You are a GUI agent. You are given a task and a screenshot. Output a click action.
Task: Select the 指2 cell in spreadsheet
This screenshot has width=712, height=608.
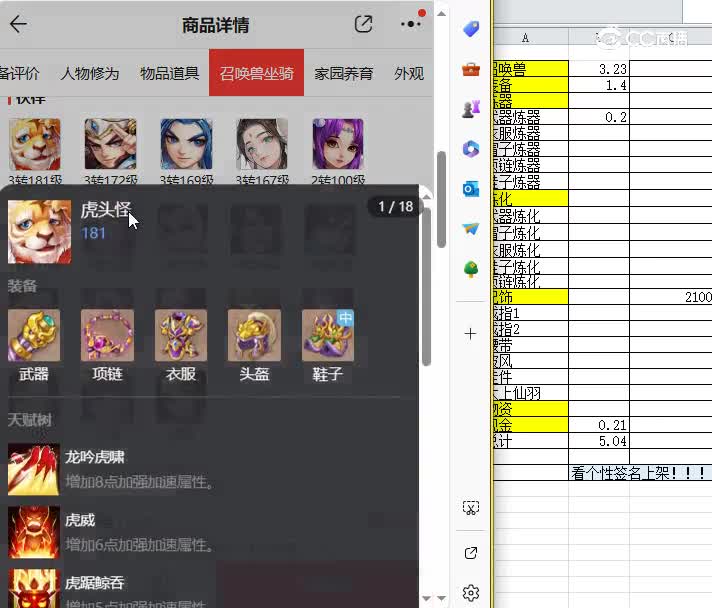(530, 329)
